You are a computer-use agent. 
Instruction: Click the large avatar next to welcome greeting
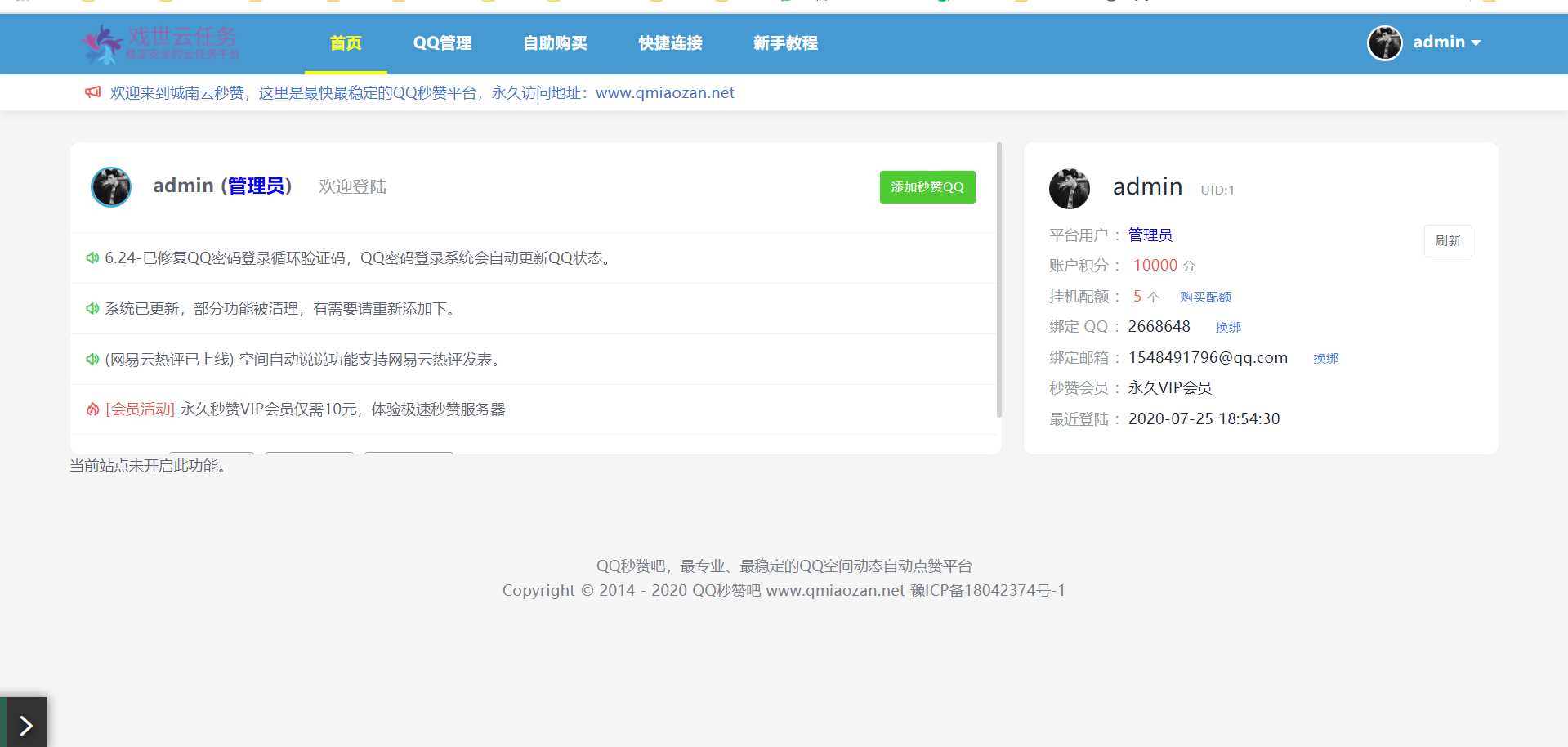[111, 186]
